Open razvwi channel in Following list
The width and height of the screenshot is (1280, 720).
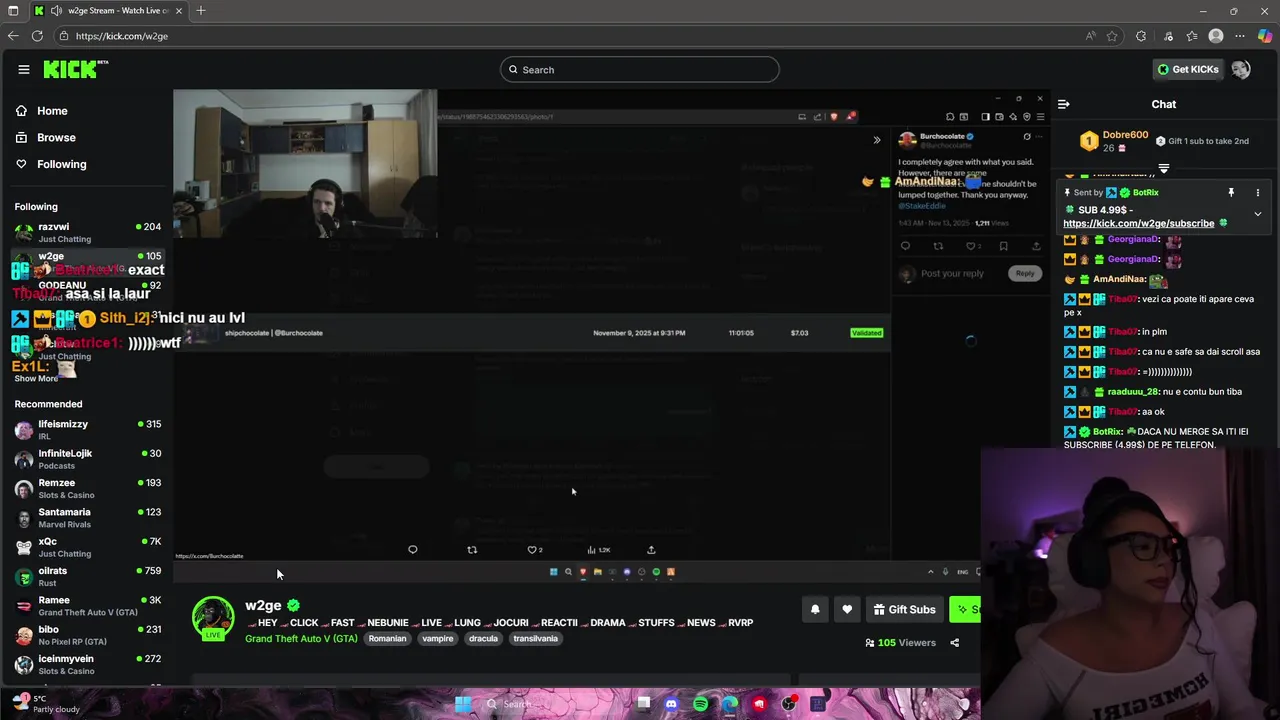point(88,232)
